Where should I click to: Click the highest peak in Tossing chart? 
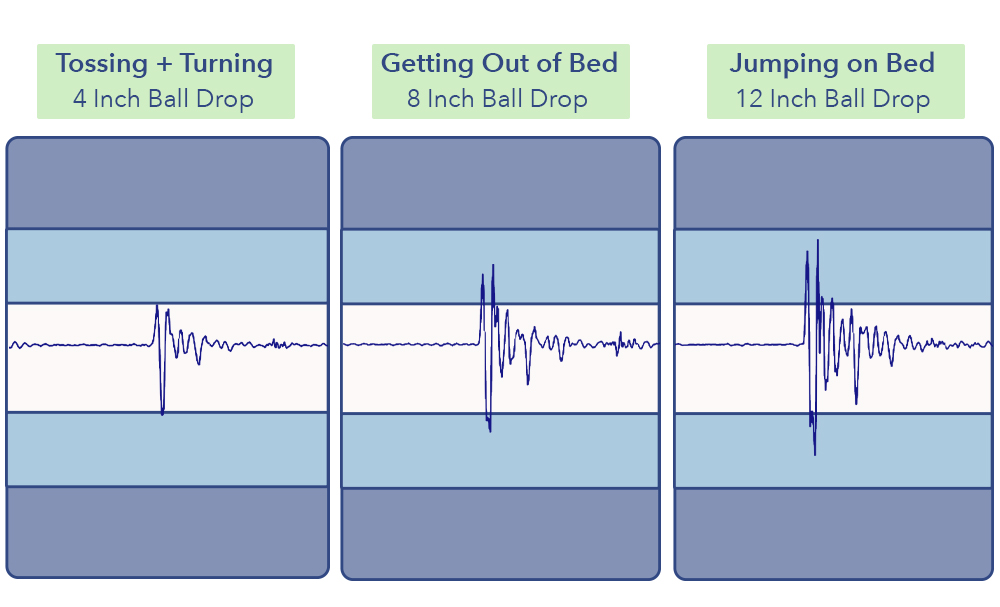point(157,307)
